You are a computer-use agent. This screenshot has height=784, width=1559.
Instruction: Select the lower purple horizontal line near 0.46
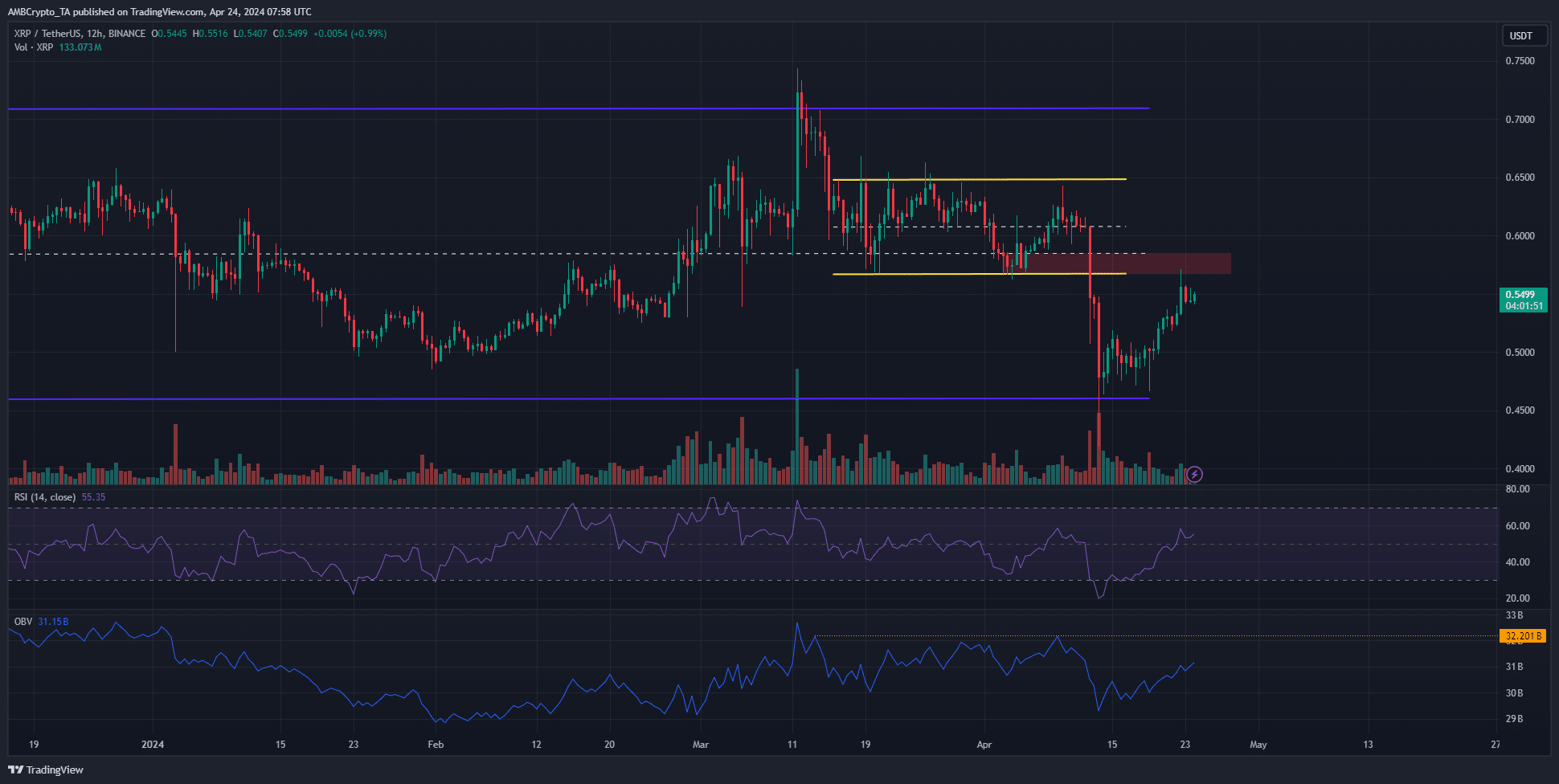click(579, 398)
